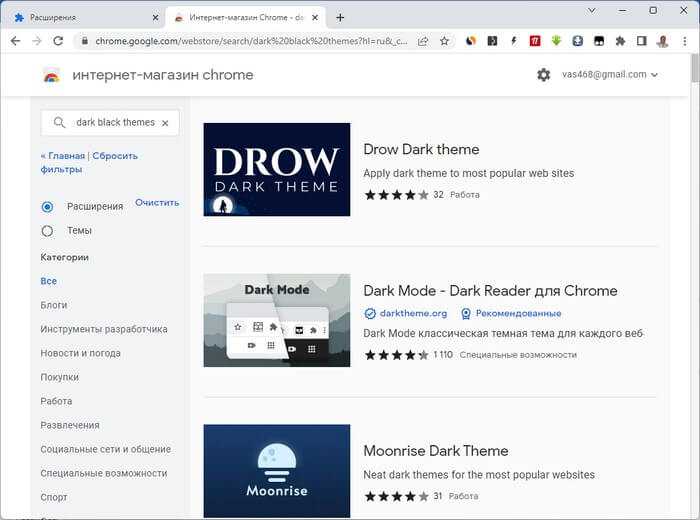700x520 pixels.
Task: Click Drow Dark theme star rating
Action: click(396, 195)
